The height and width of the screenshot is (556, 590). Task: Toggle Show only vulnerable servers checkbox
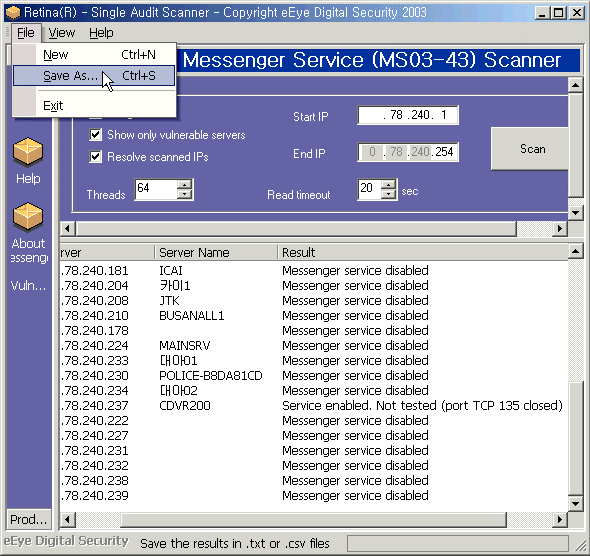click(x=96, y=135)
